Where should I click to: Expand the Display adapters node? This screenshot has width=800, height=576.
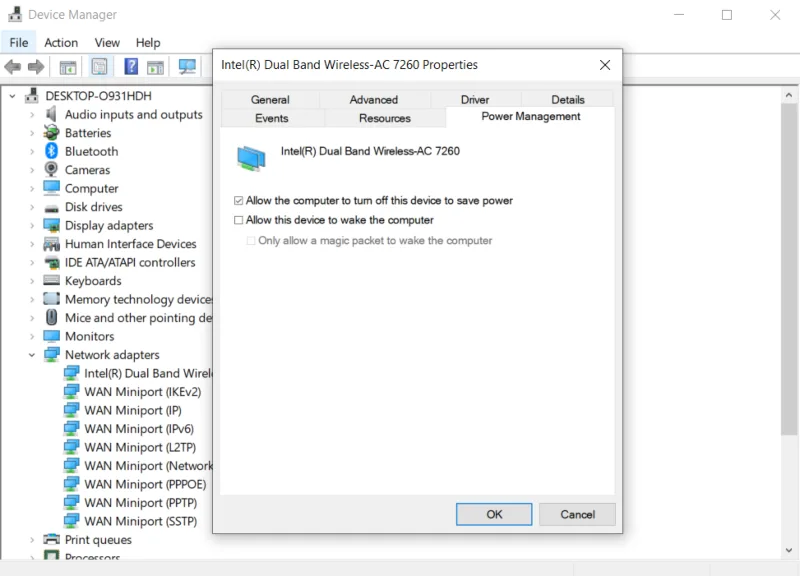[32, 226]
